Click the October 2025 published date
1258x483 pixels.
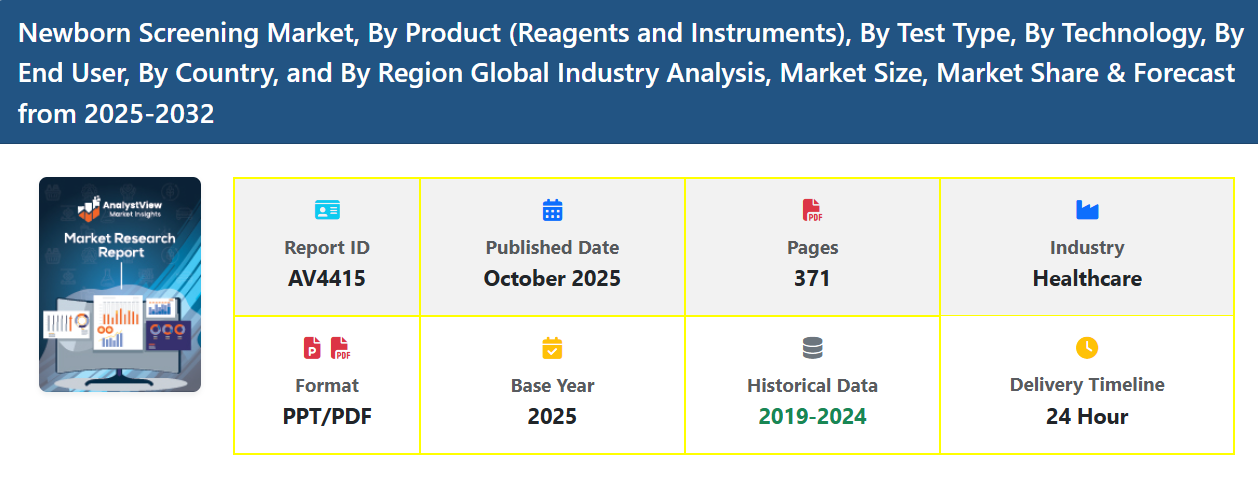(552, 279)
